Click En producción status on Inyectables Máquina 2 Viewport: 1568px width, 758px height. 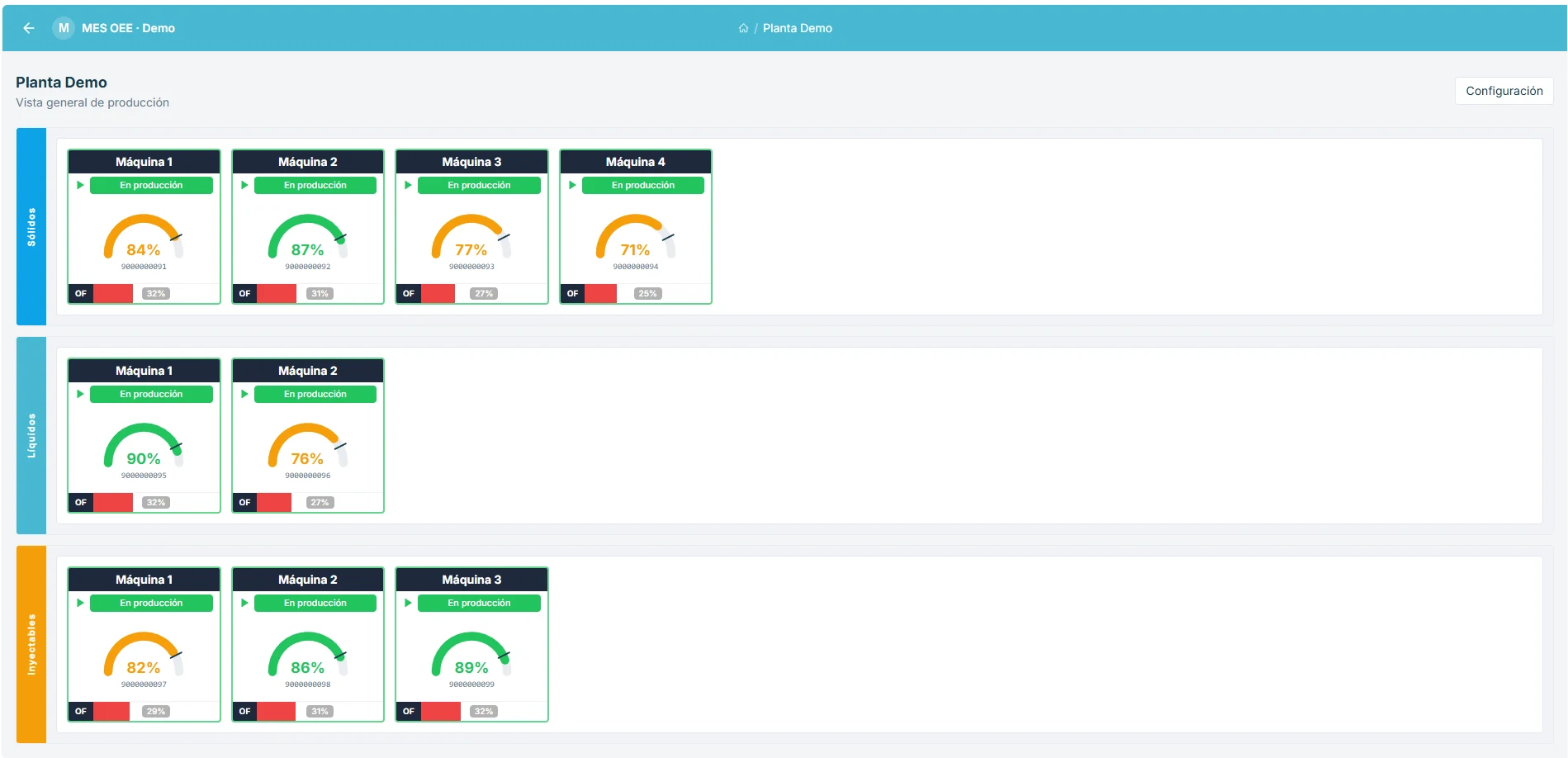[315, 603]
